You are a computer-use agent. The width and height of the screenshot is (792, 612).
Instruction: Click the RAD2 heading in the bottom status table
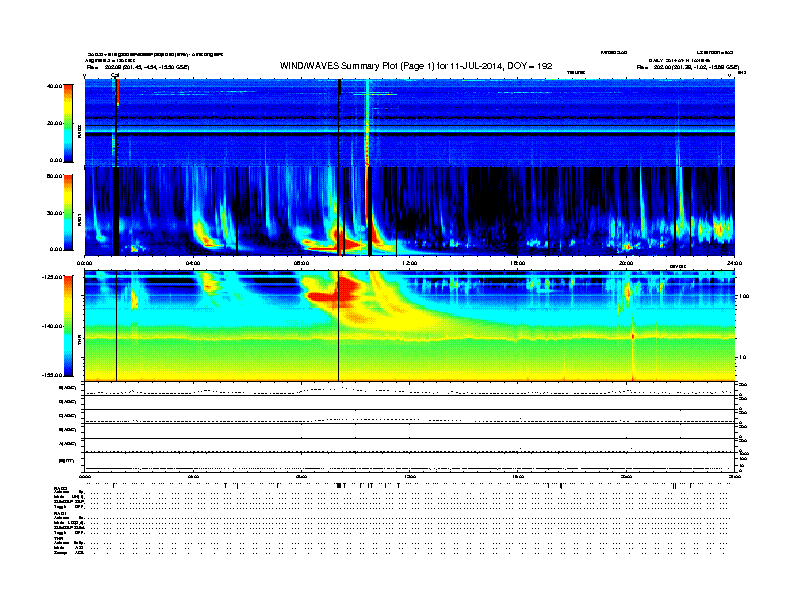click(60, 489)
